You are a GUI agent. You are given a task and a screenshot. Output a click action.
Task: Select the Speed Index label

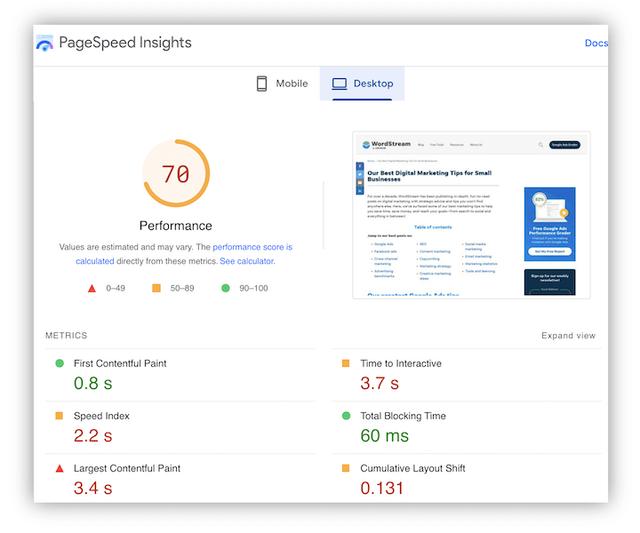pos(102,416)
